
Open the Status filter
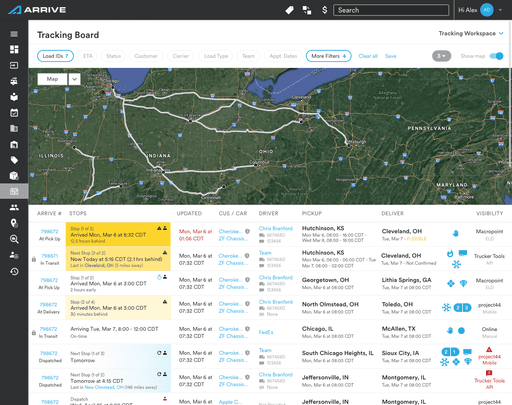tap(113, 56)
